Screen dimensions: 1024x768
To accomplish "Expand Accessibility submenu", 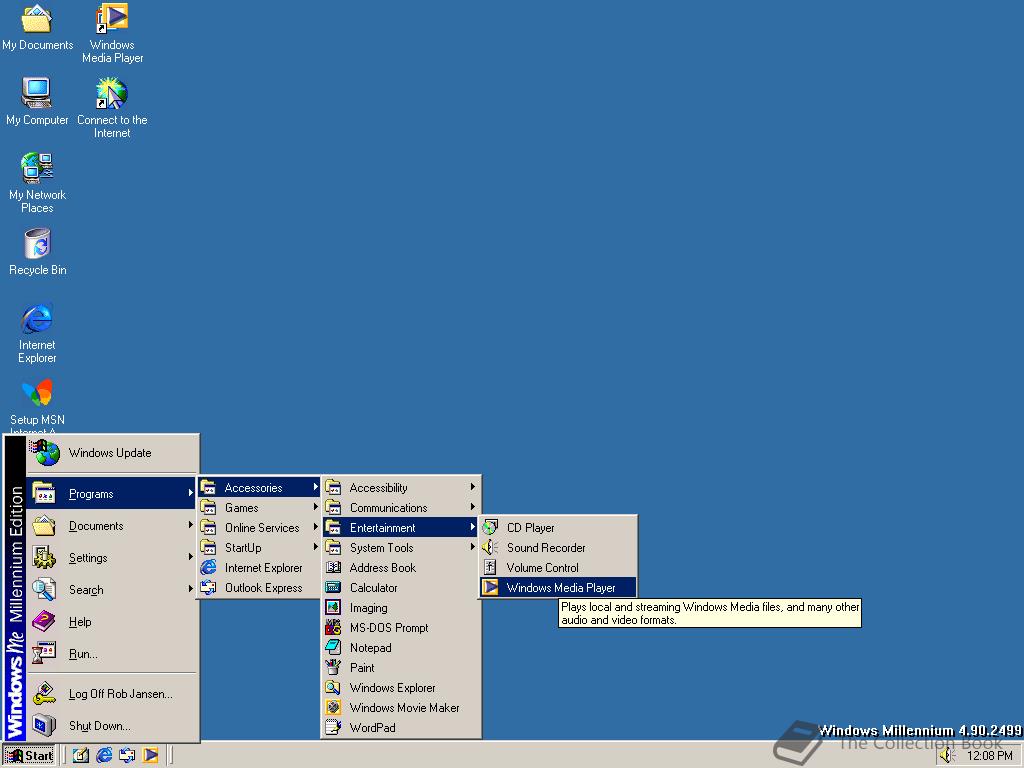I will click(x=401, y=488).
